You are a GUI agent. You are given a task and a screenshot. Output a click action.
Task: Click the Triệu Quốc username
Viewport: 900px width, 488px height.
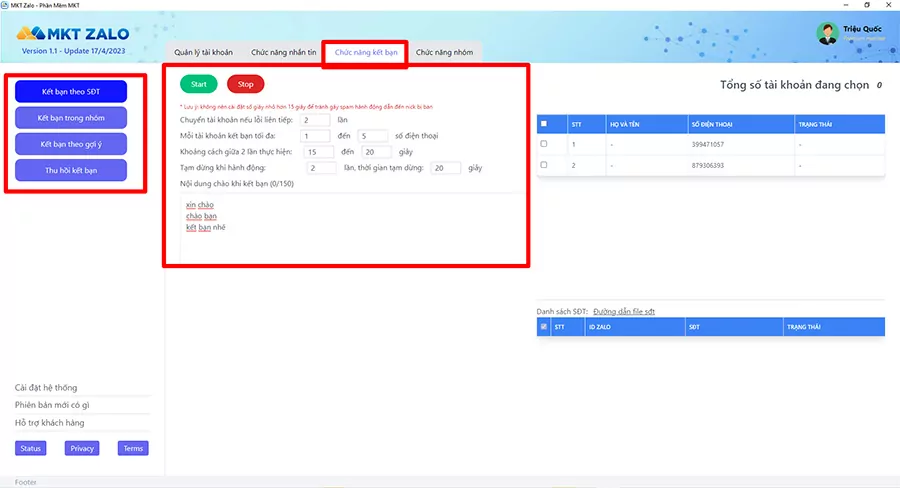point(862,29)
